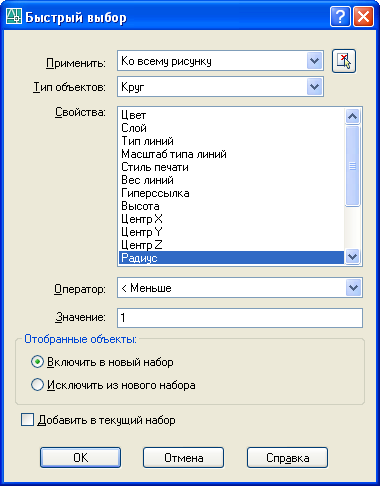
Task: Confirm selection with the OK button
Action: [x=80, y=458]
